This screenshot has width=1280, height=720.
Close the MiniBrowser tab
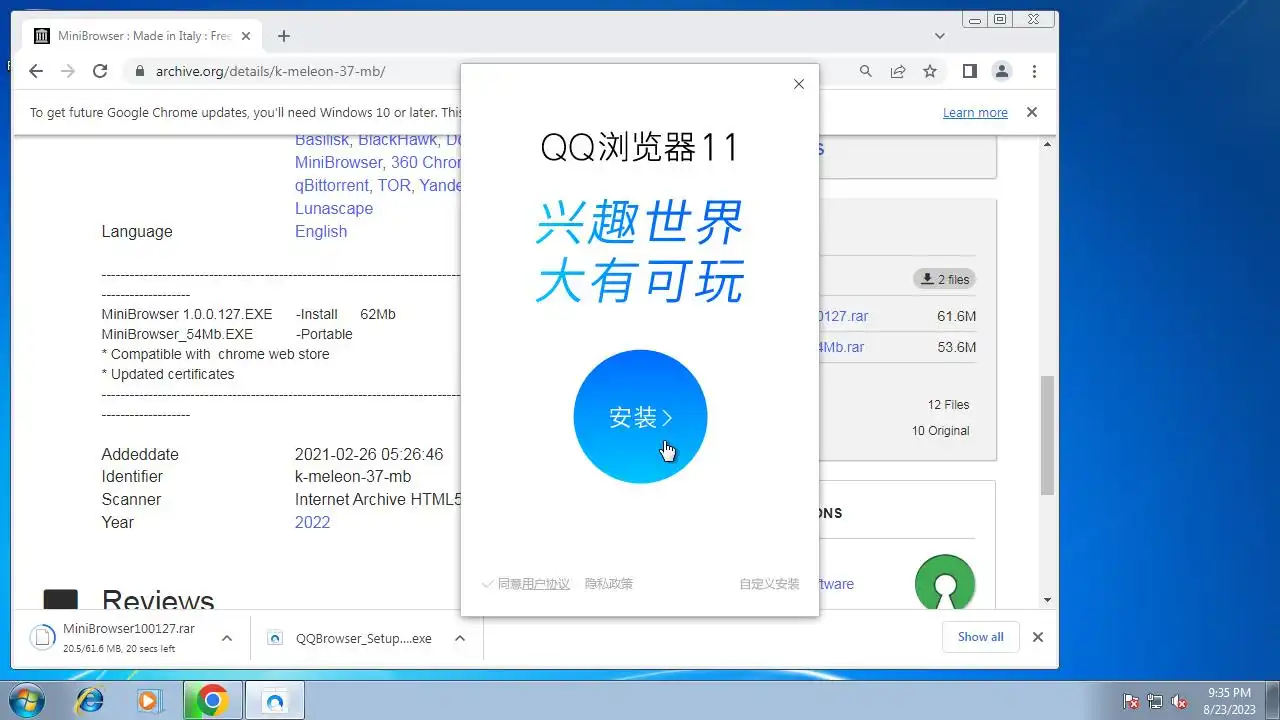pos(246,36)
